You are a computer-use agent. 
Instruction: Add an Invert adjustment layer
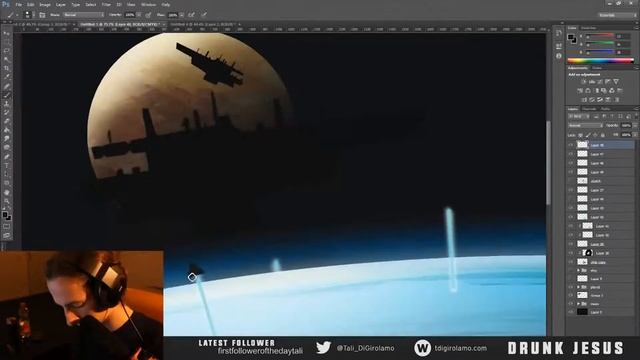pyautogui.click(x=584, y=100)
